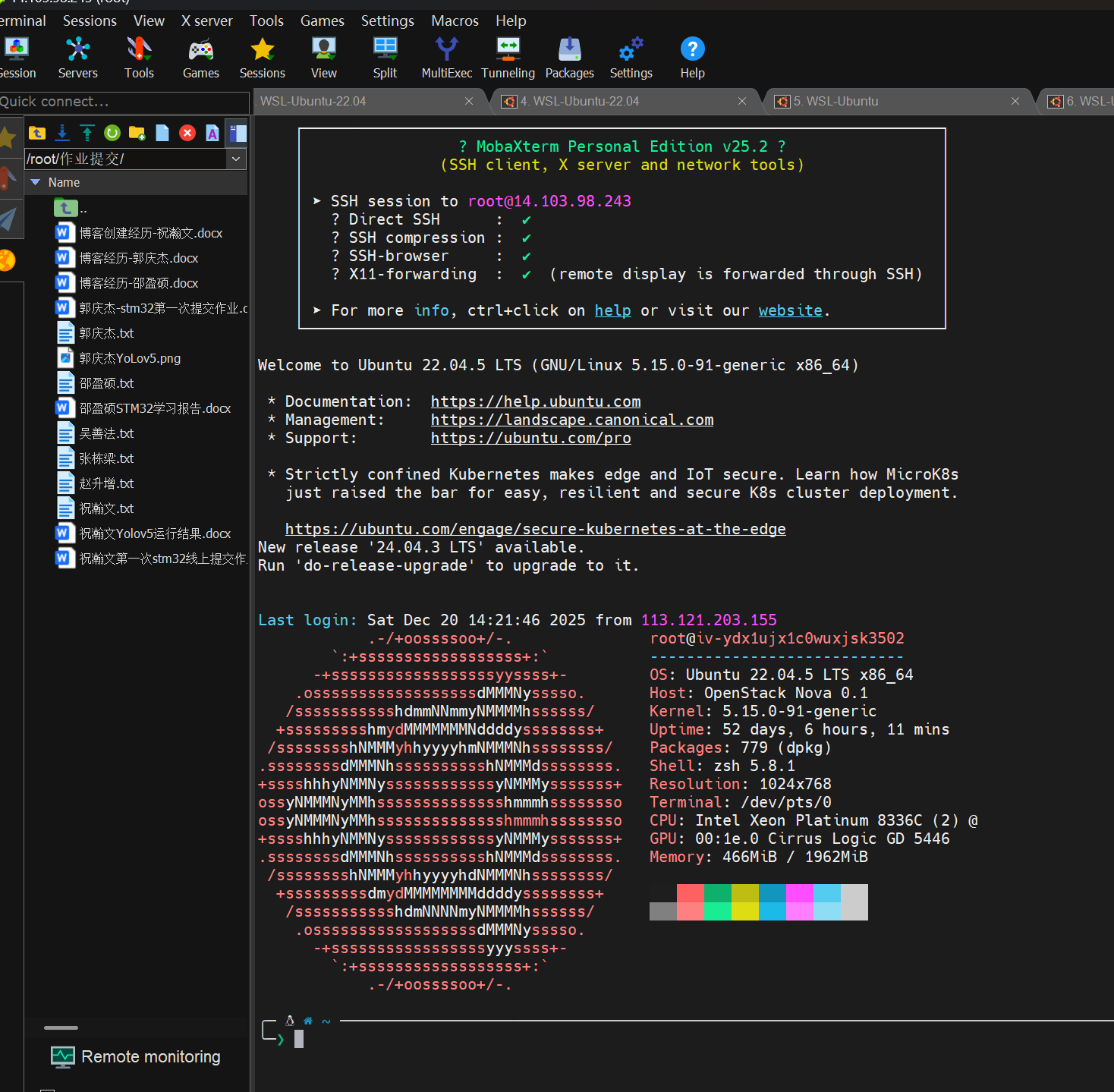Image resolution: width=1114 pixels, height=1092 pixels.
Task: Delete selected files with the red X
Action: pyautogui.click(x=187, y=134)
